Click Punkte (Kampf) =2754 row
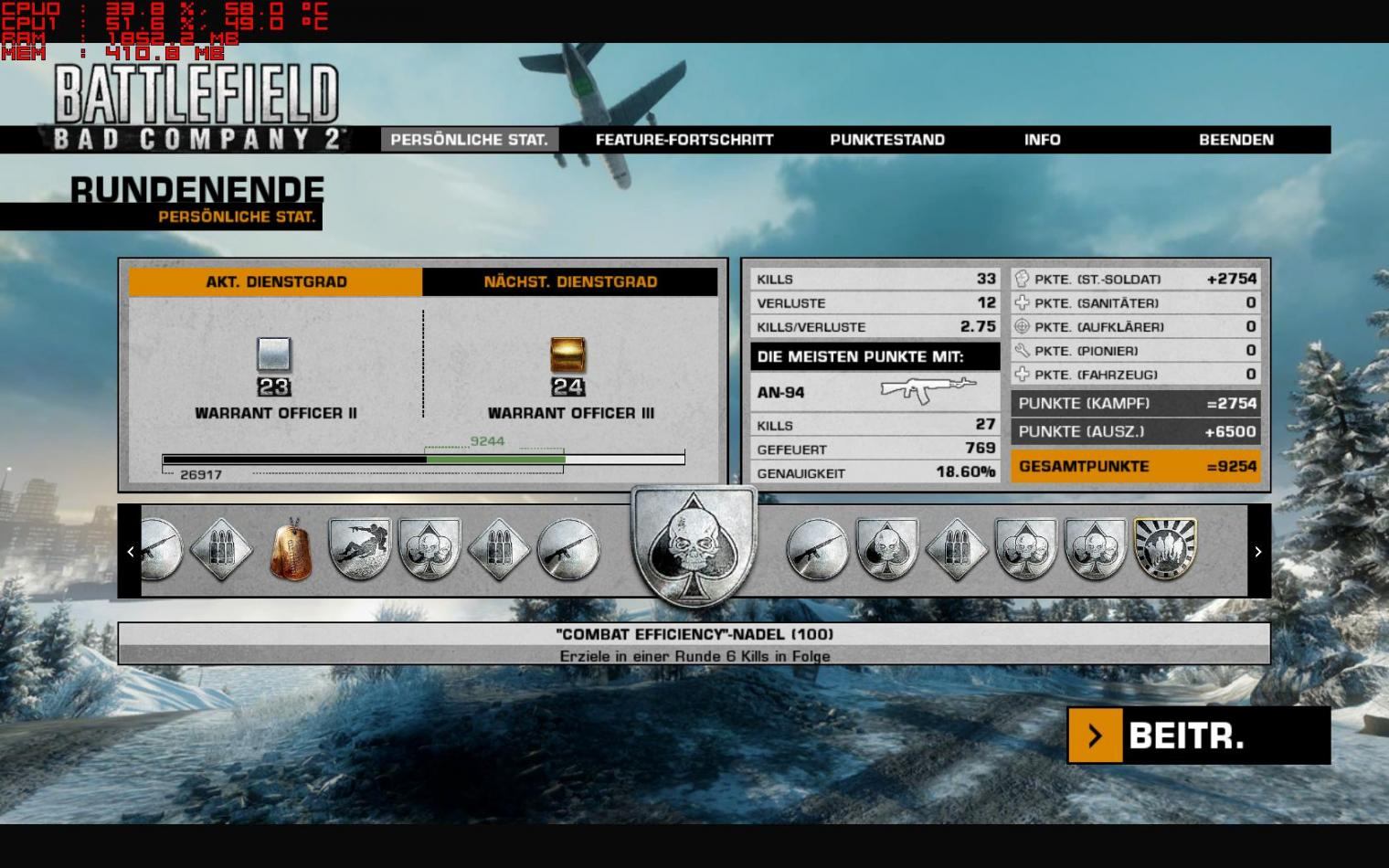This screenshot has width=1389, height=868. click(x=1136, y=403)
